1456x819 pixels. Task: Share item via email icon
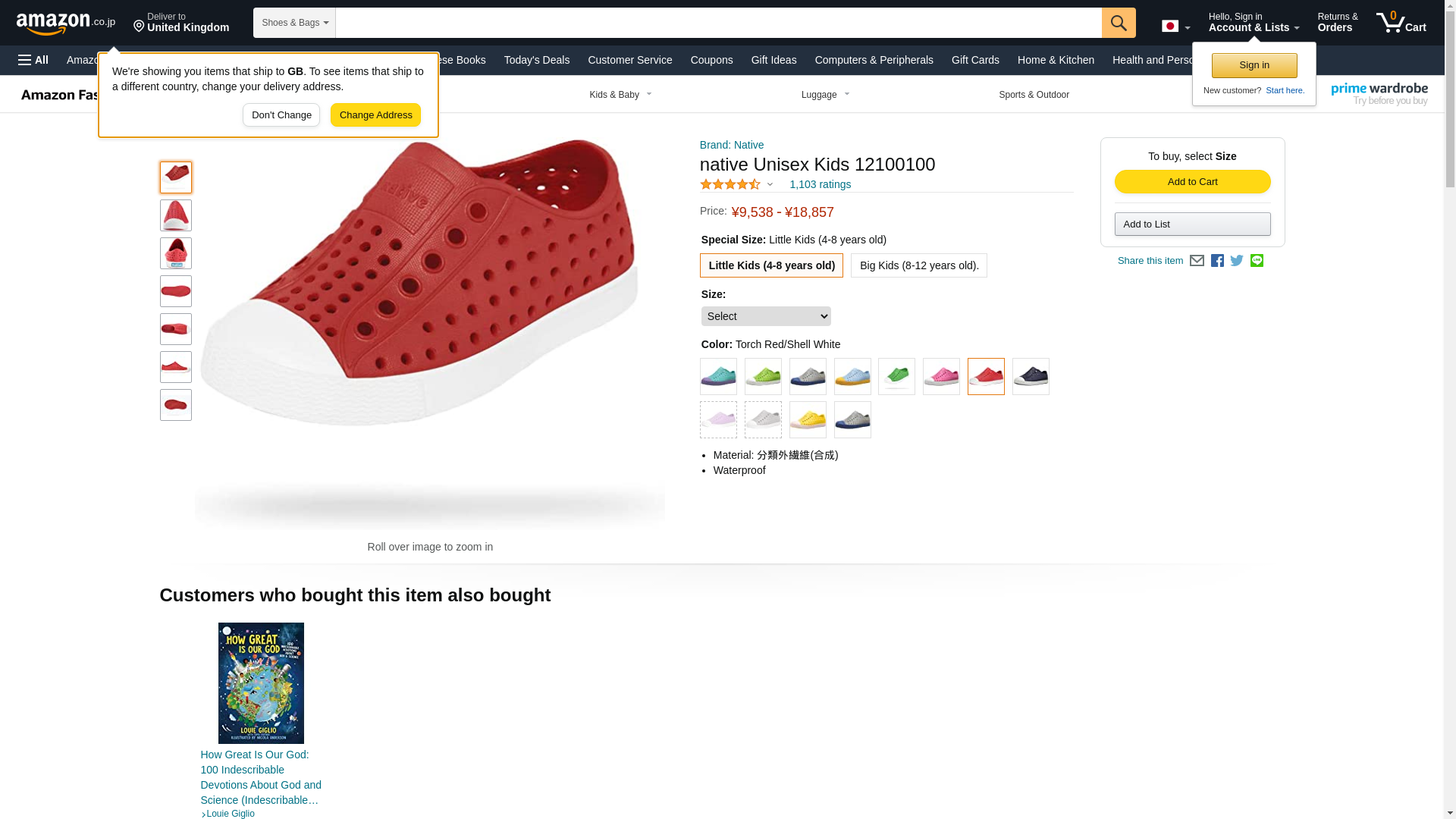coord(1197,261)
